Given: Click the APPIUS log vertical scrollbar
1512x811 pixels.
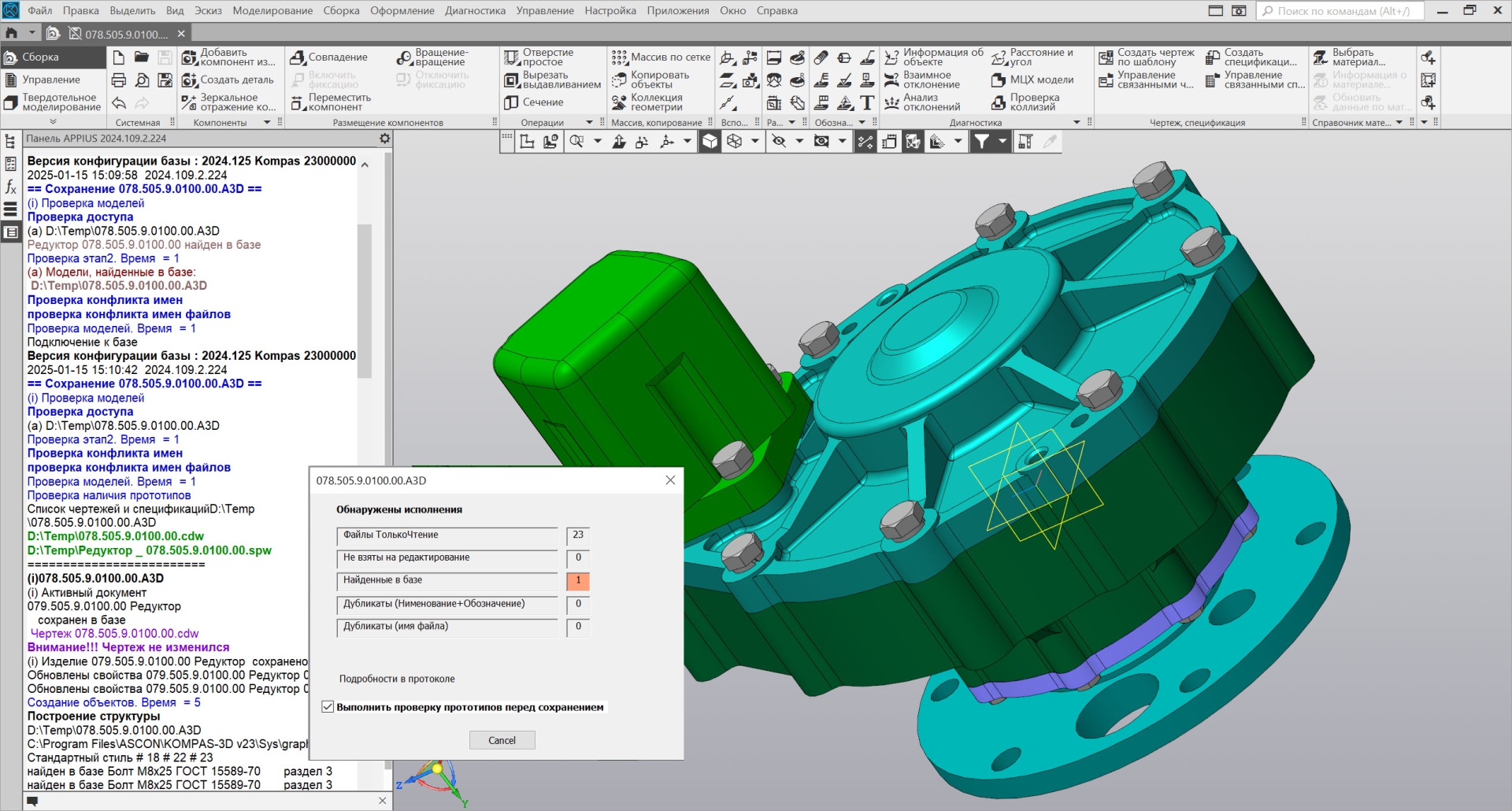Looking at the screenshot, I should coord(365,302).
